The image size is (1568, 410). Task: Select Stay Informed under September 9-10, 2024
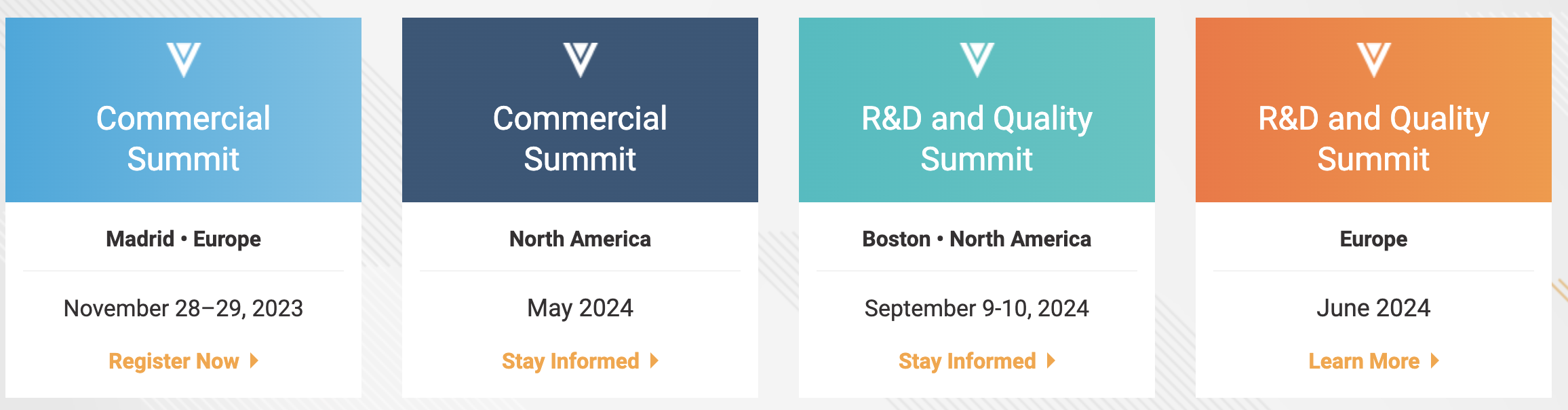967,361
